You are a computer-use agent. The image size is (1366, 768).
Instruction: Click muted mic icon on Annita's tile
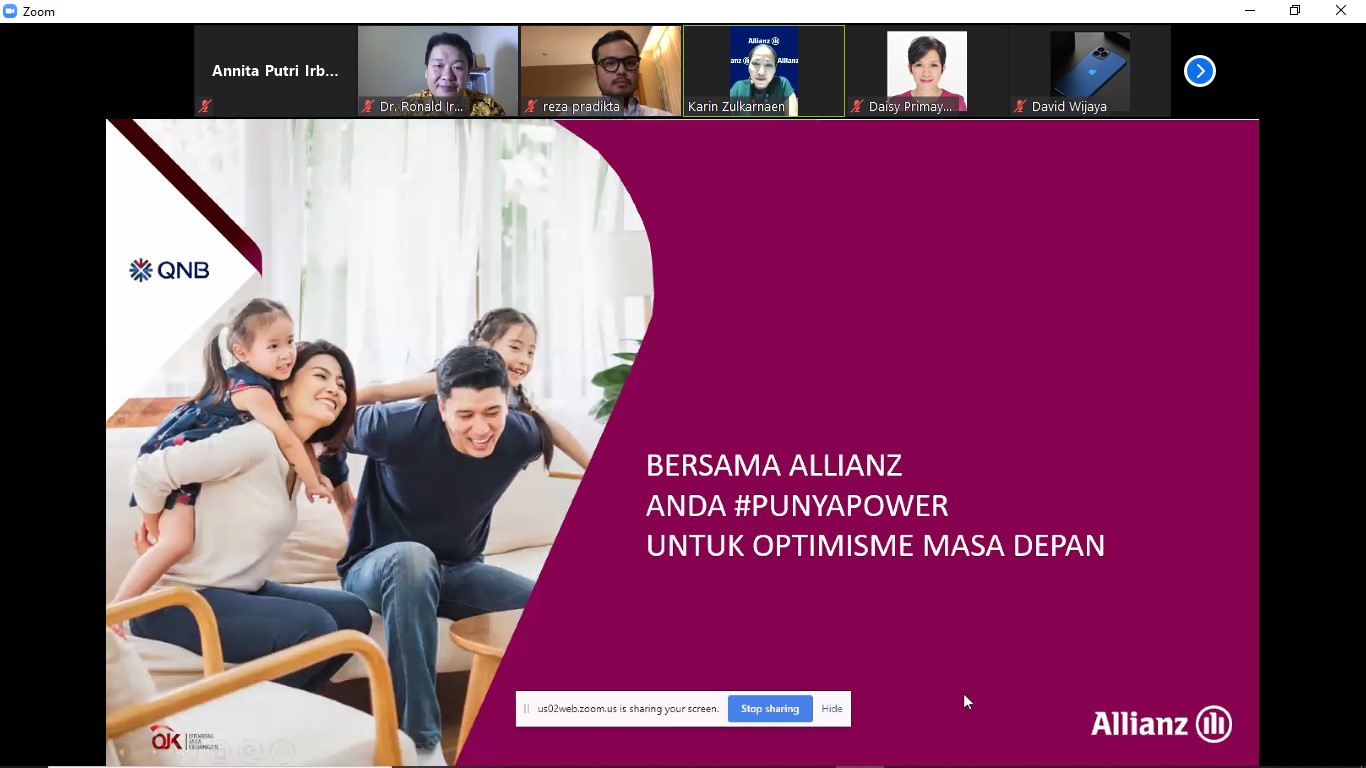tap(205, 106)
